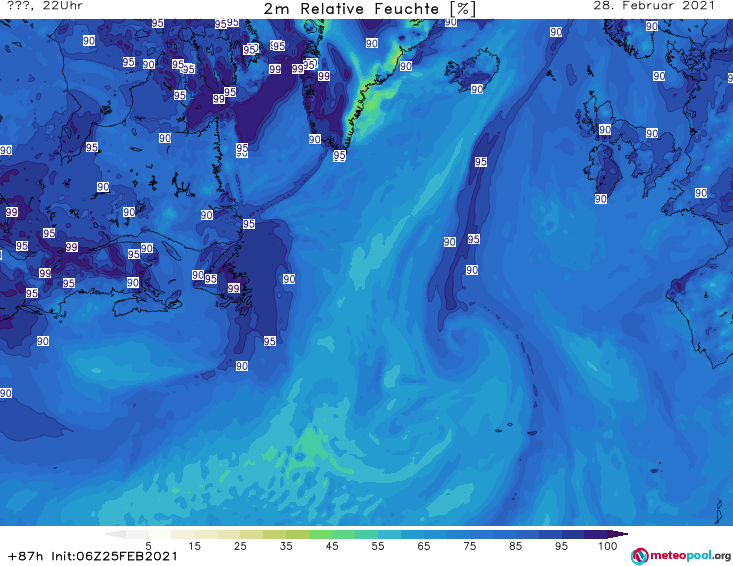Open the meteopool.org link text
The height and width of the screenshot is (566, 733).
[x=690, y=556]
